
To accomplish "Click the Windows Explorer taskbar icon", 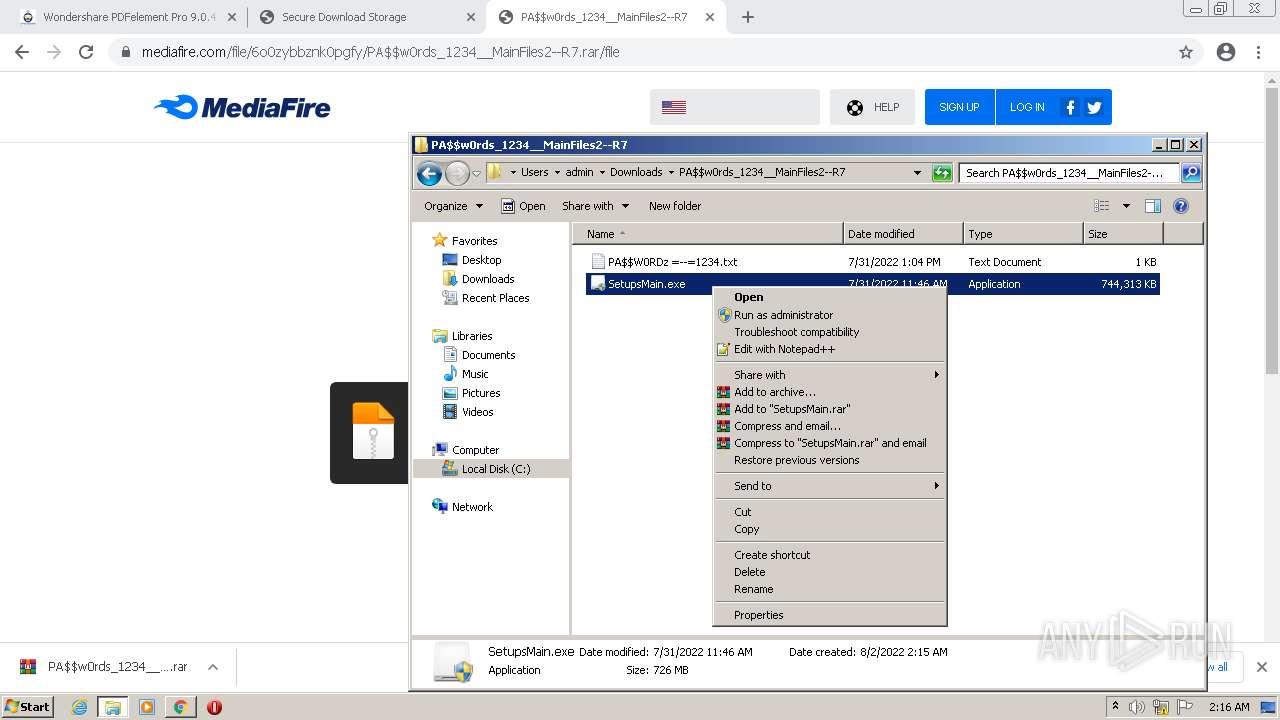I will [113, 707].
